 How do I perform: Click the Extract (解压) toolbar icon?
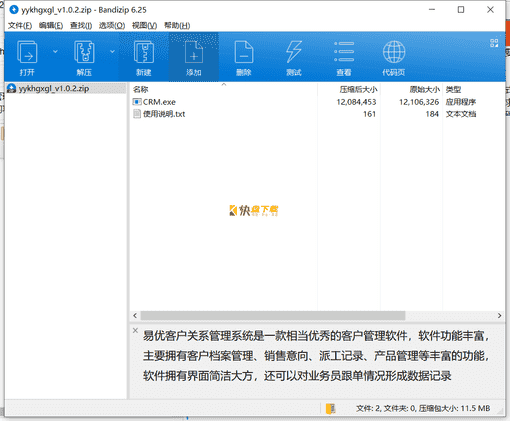point(84,52)
